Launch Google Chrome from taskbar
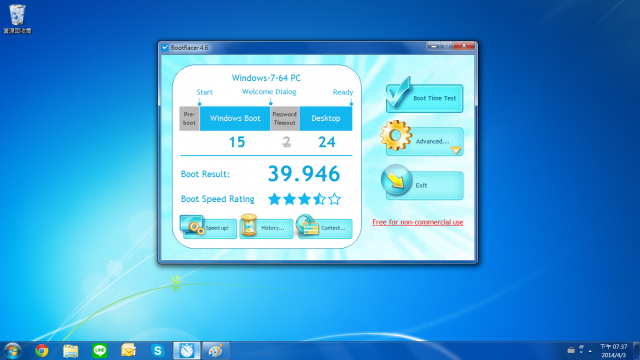The height and width of the screenshot is (360, 640). coord(41,351)
